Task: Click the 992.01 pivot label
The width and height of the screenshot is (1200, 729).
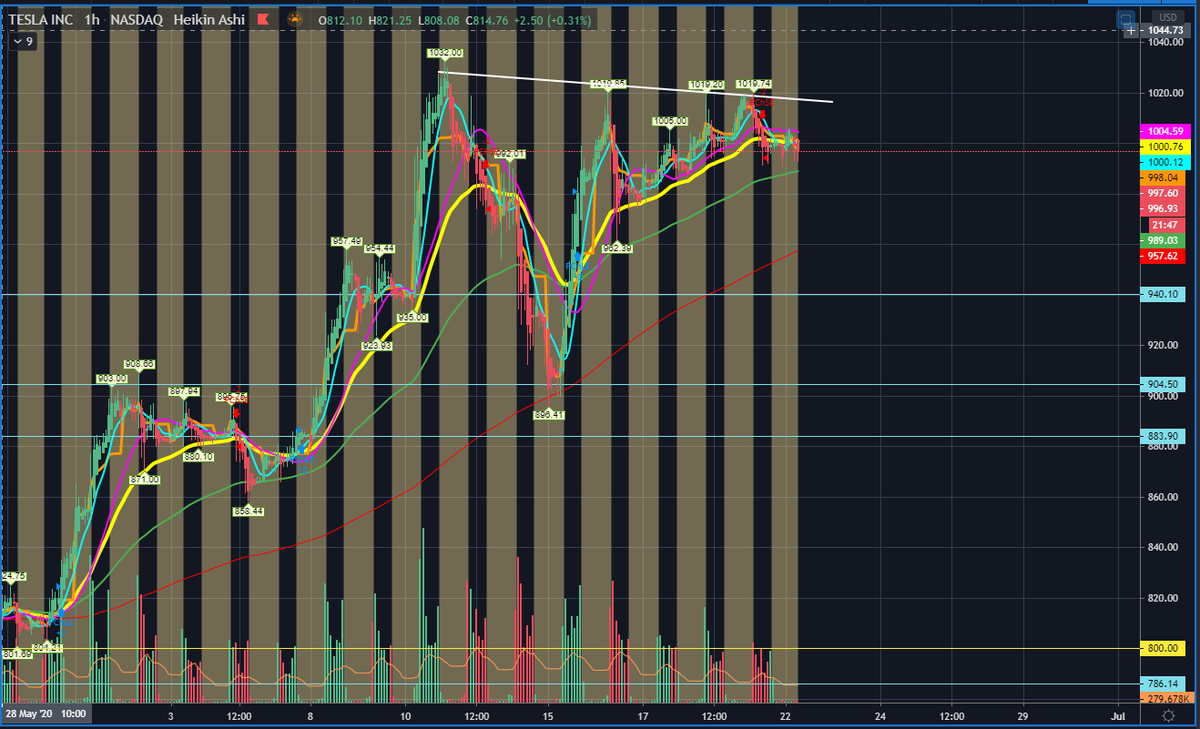Action: point(508,154)
